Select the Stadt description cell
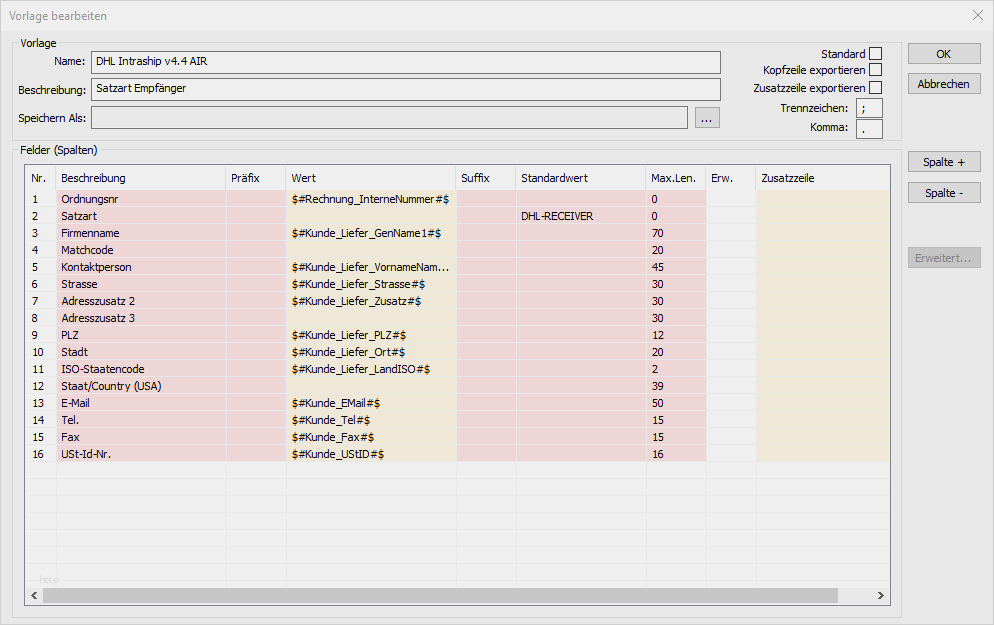 point(141,352)
